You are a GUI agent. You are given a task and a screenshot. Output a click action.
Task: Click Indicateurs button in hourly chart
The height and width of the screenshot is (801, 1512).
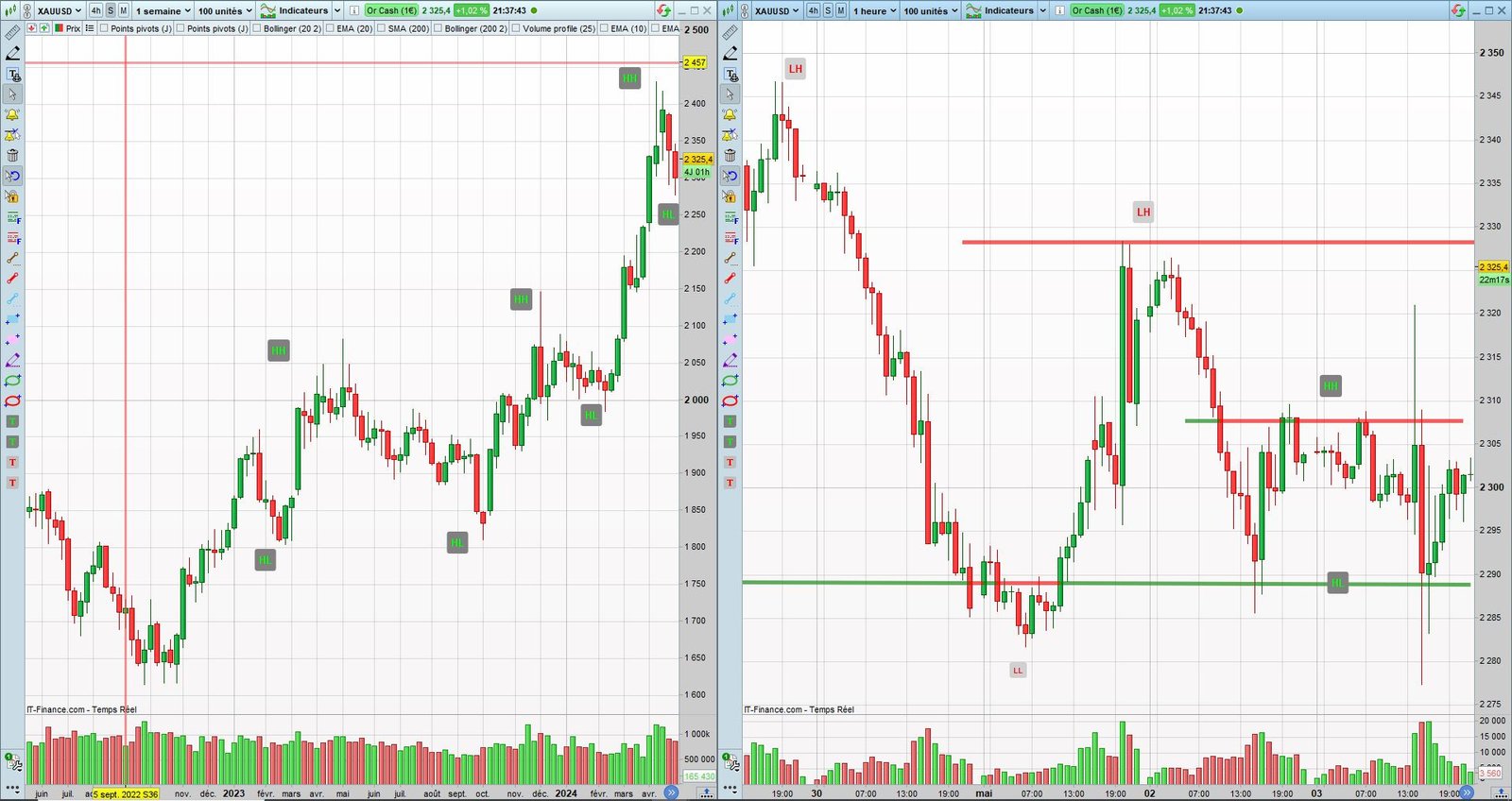(1000, 10)
